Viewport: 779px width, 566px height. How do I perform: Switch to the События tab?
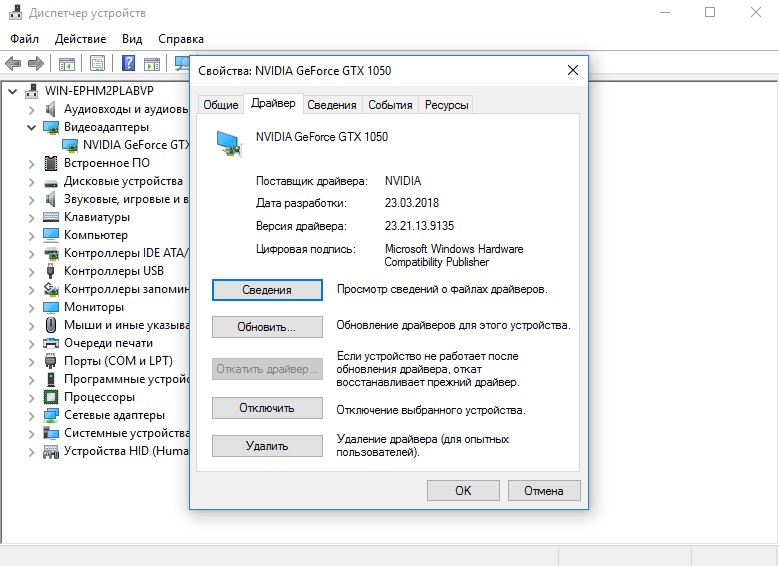point(390,105)
